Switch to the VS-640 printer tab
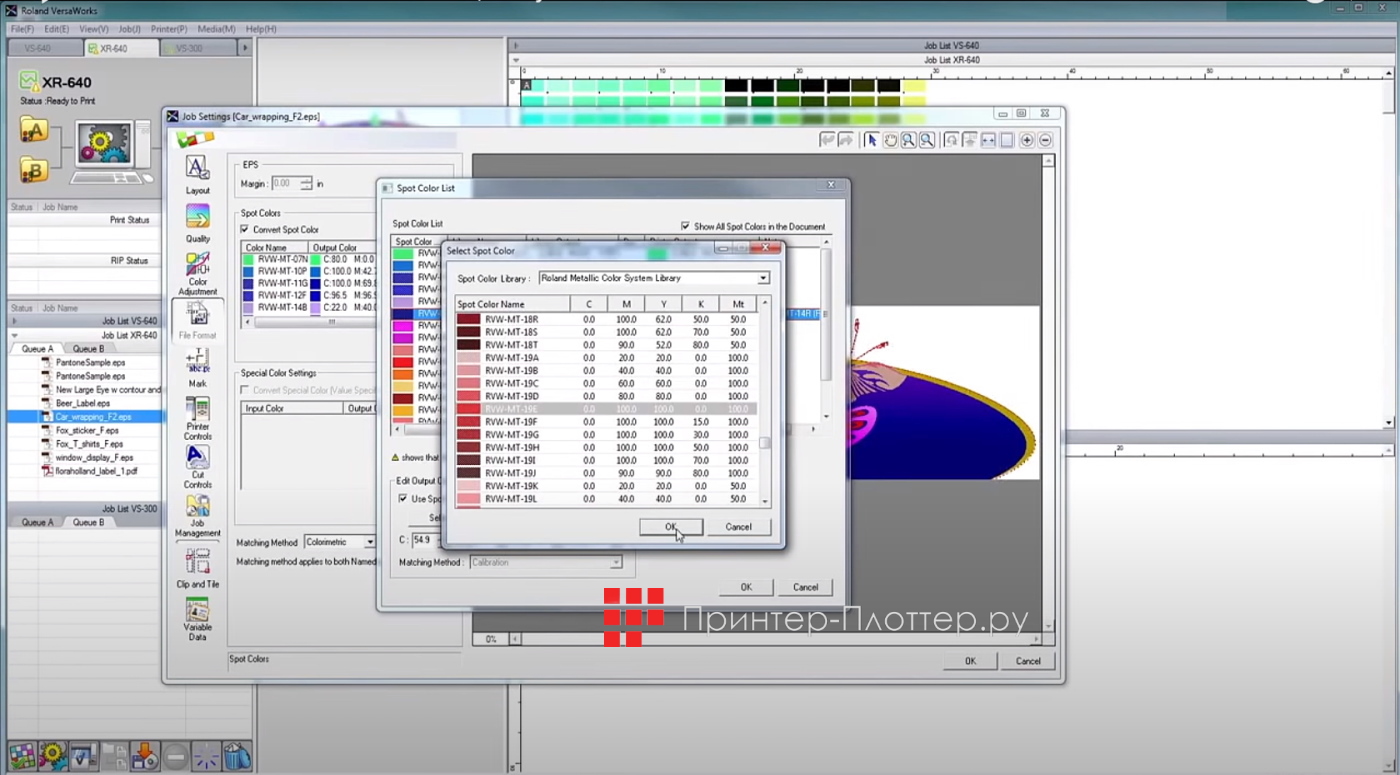This screenshot has height=775, width=1400. (38, 48)
